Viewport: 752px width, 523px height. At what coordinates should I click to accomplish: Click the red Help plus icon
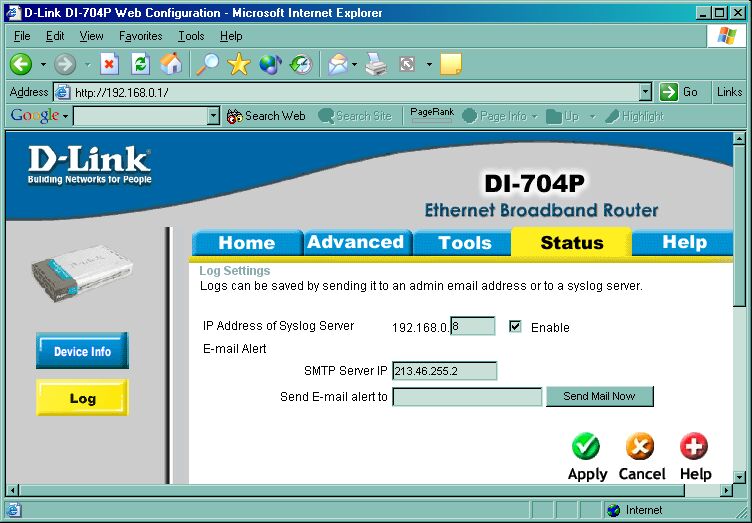694,446
